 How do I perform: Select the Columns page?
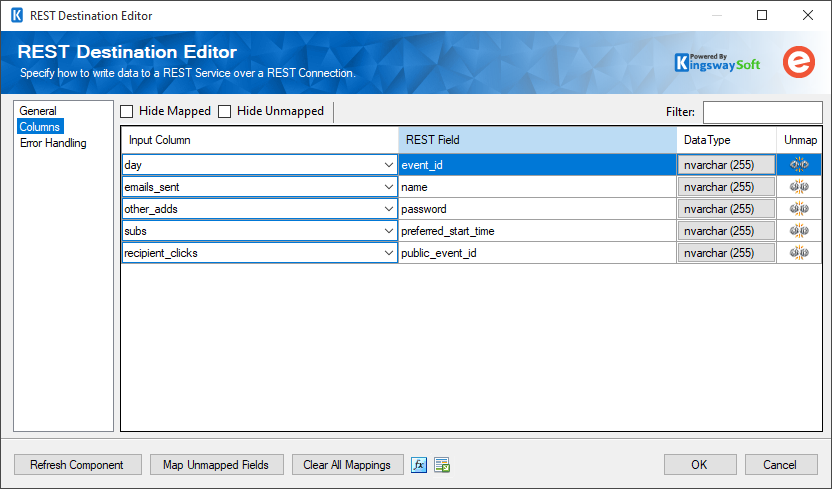point(40,127)
